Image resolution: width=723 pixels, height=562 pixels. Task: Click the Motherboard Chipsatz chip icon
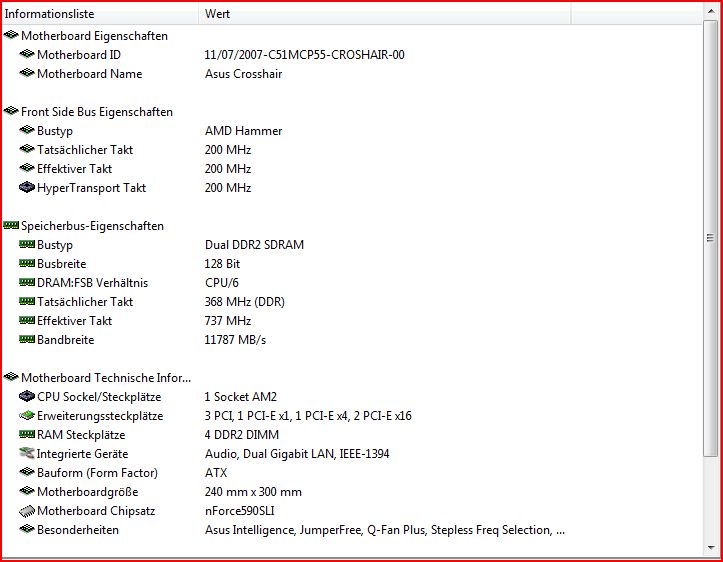coord(27,511)
